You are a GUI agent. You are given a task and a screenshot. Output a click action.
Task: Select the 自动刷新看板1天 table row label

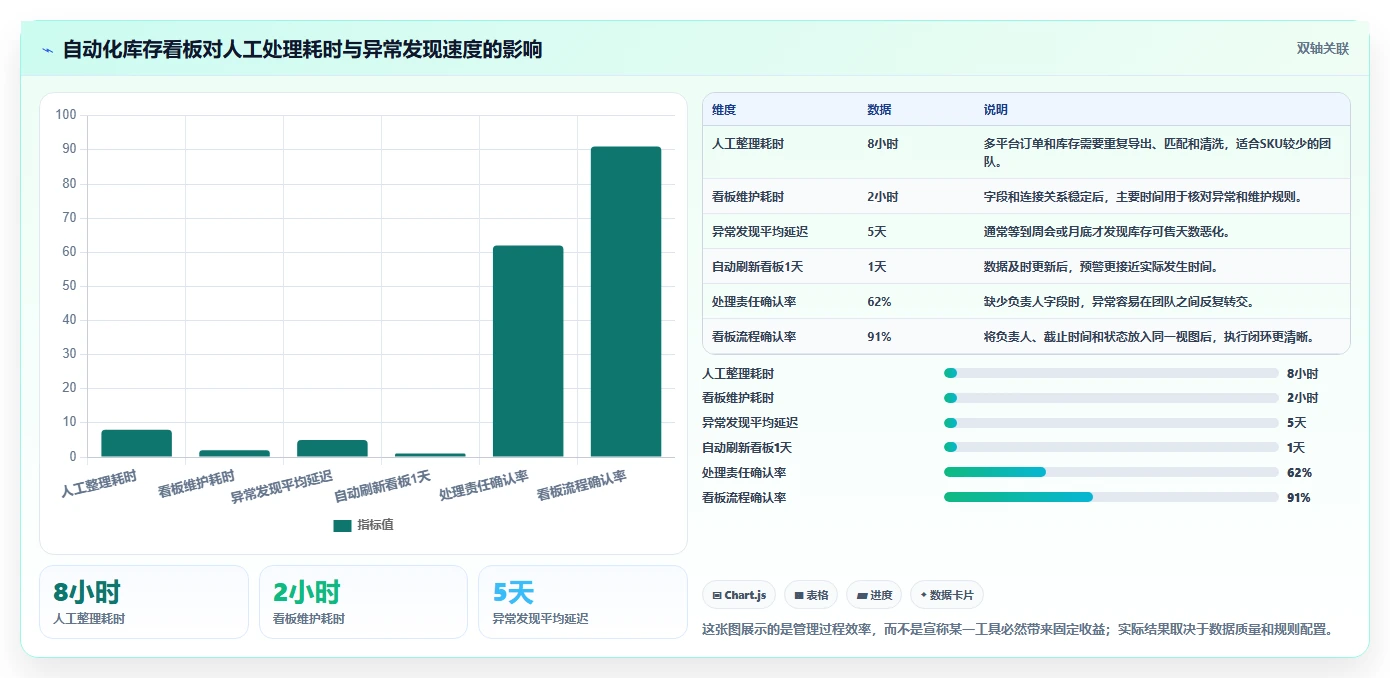(758, 267)
